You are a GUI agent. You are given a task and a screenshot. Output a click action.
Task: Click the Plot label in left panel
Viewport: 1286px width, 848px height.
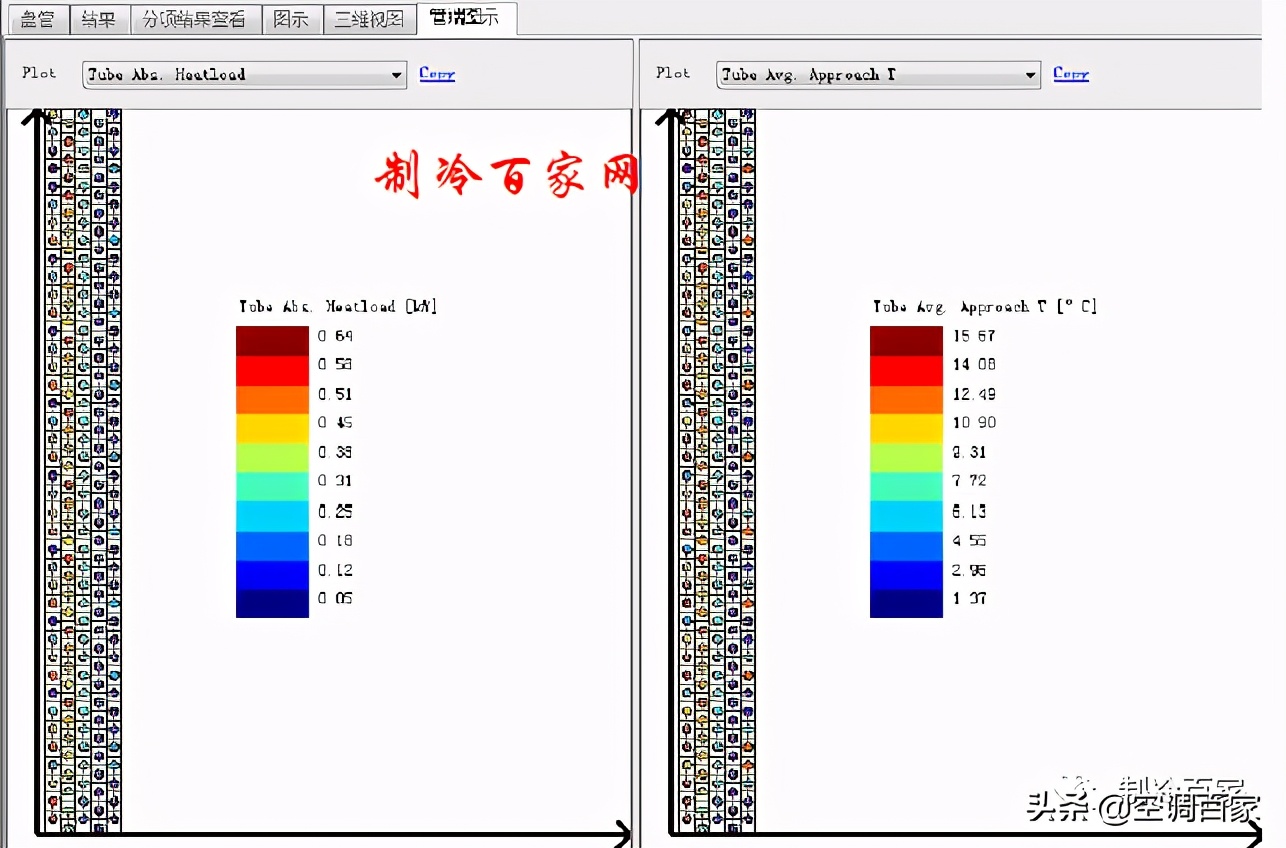point(39,73)
